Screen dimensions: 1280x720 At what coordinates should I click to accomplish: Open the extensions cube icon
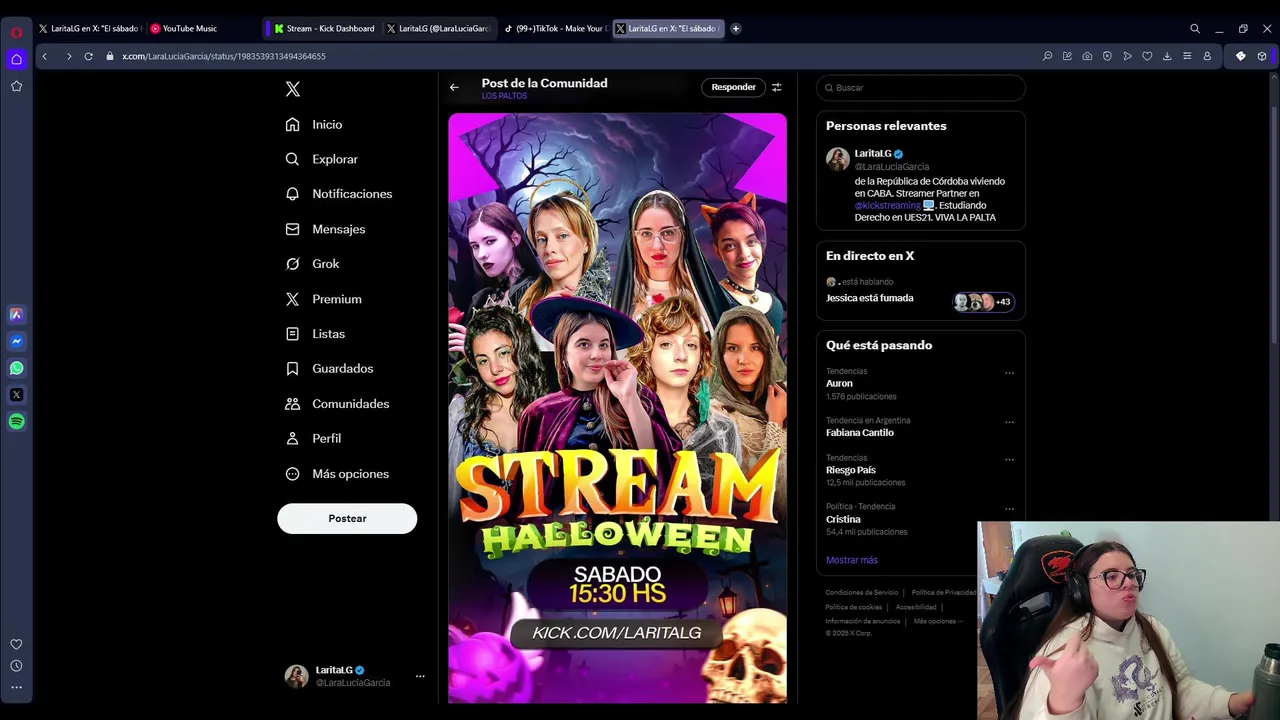click(1262, 56)
